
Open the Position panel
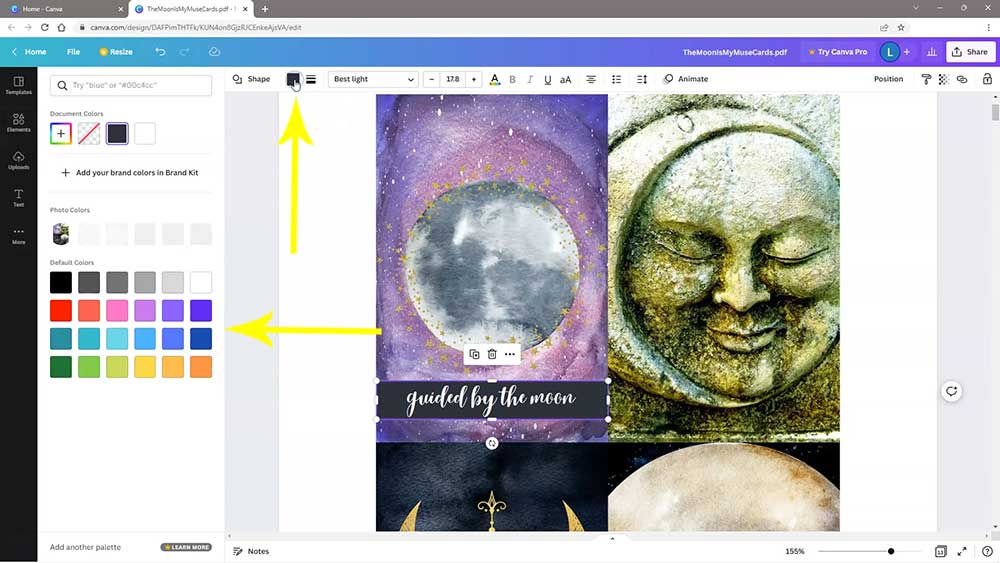[888, 79]
